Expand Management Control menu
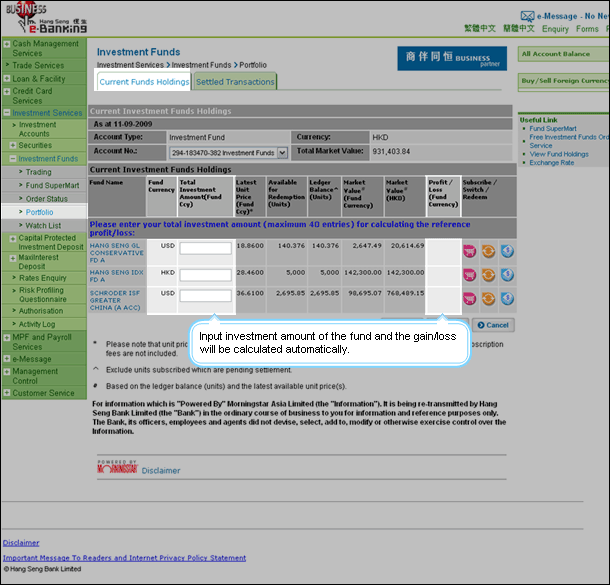610x585 pixels. click(7, 371)
